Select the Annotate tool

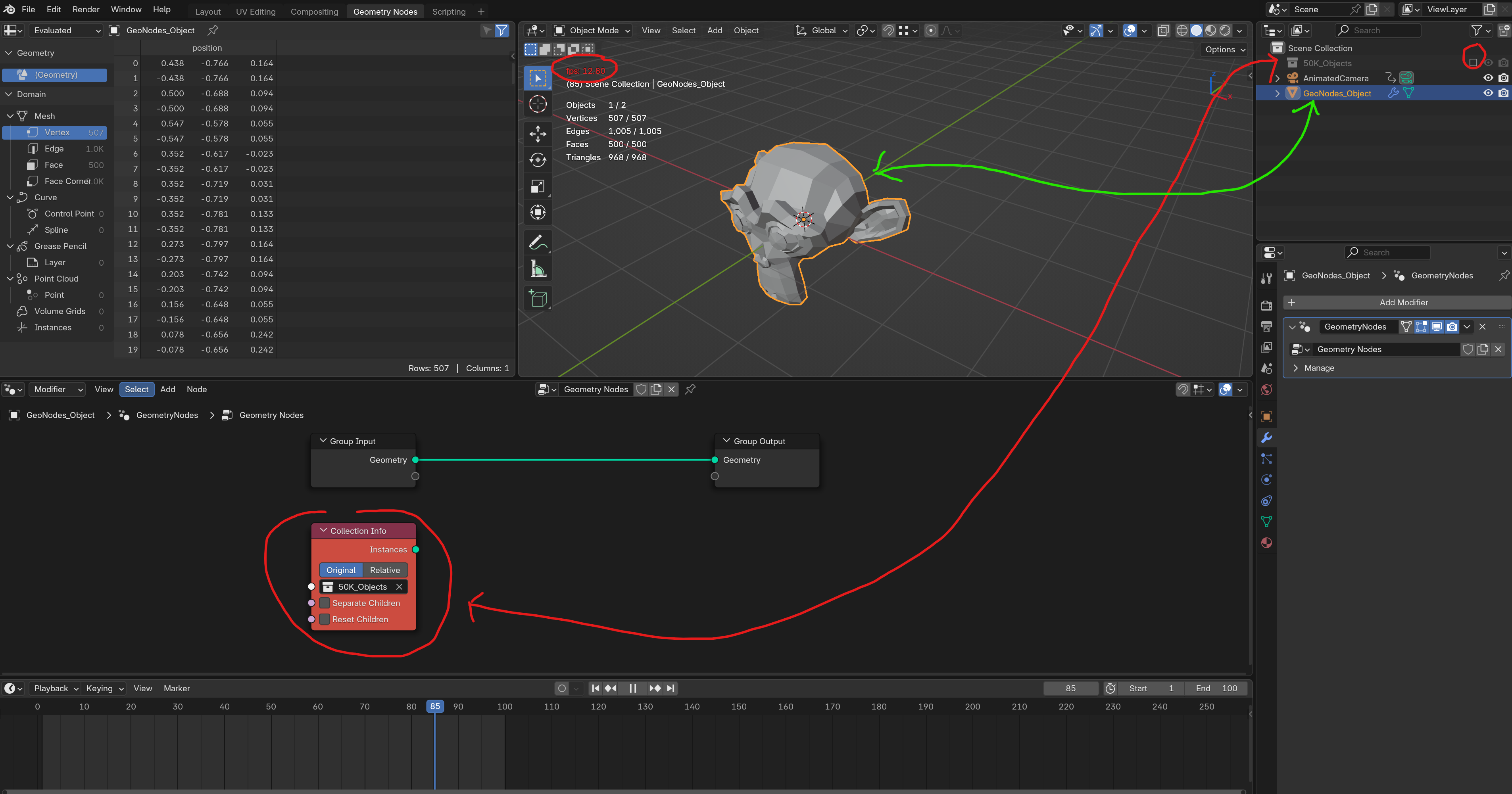point(538,242)
